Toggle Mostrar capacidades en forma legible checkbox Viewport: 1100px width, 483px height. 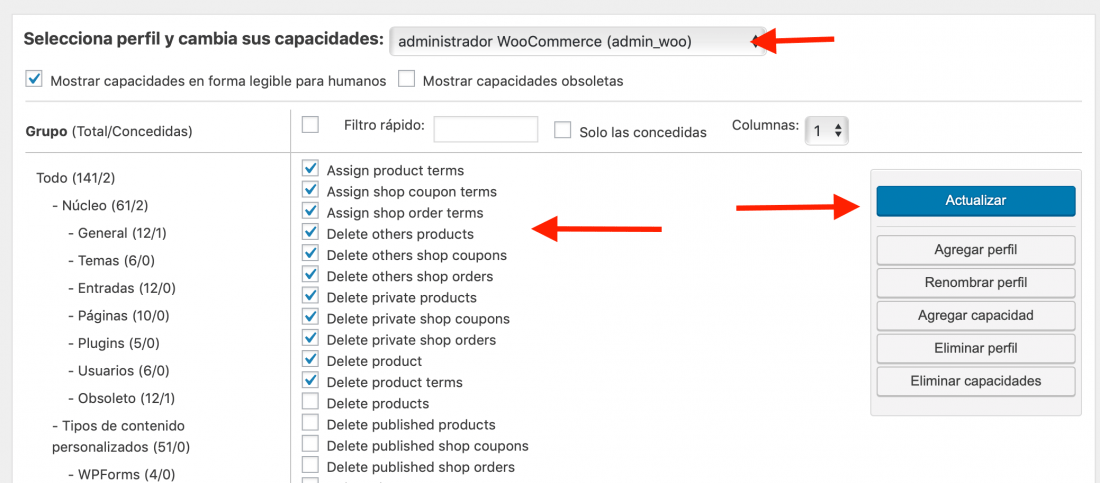point(34,78)
